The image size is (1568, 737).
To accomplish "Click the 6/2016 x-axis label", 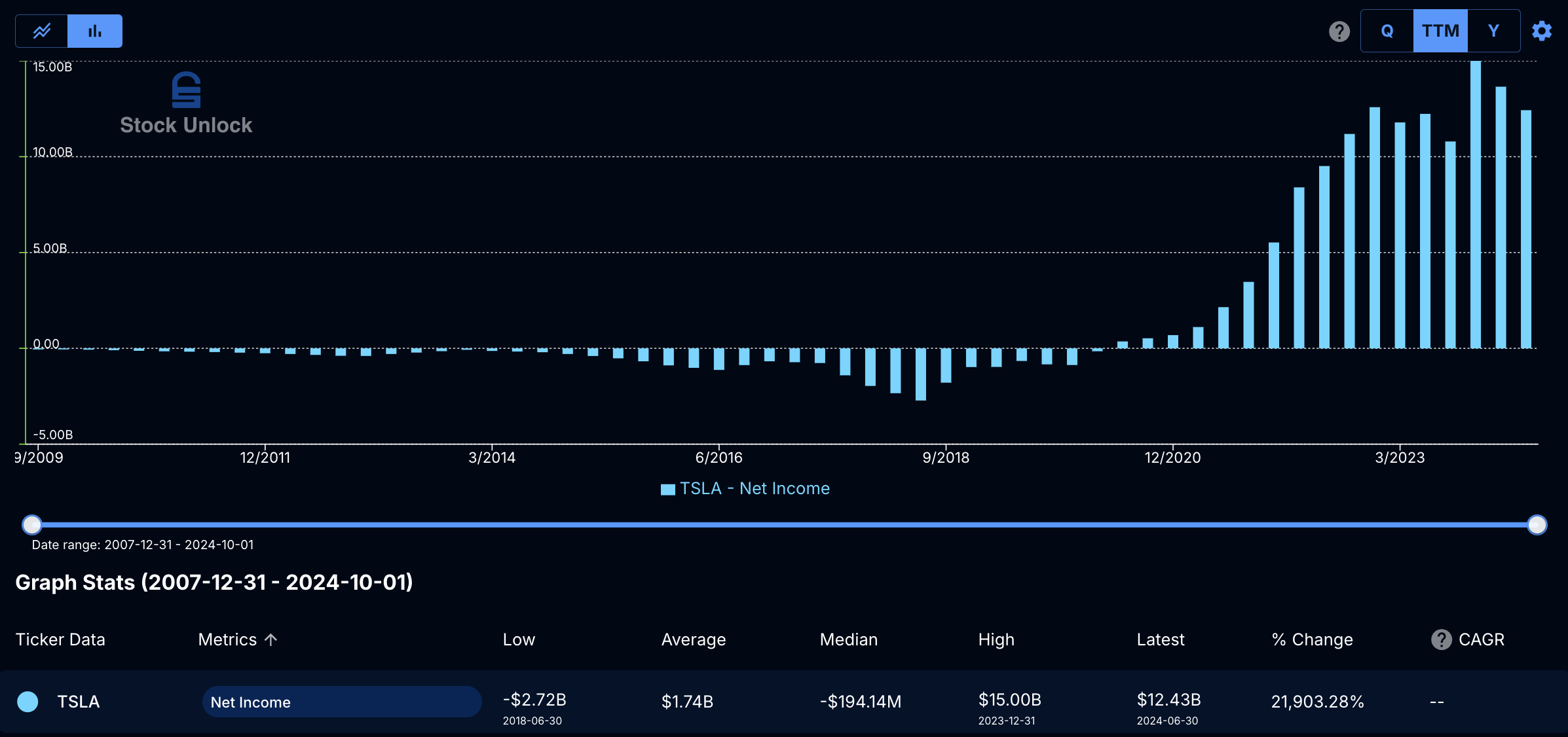I will (719, 458).
